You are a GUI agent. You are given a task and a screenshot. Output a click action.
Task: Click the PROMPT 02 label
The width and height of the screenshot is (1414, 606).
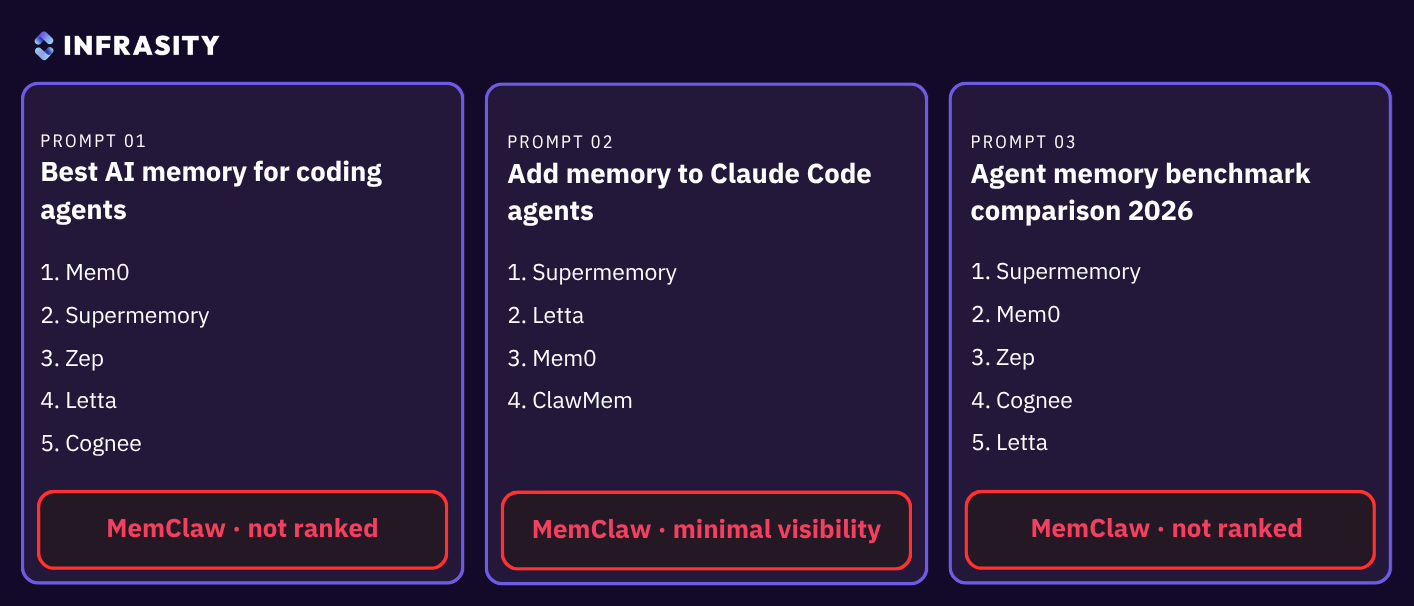coord(560,142)
